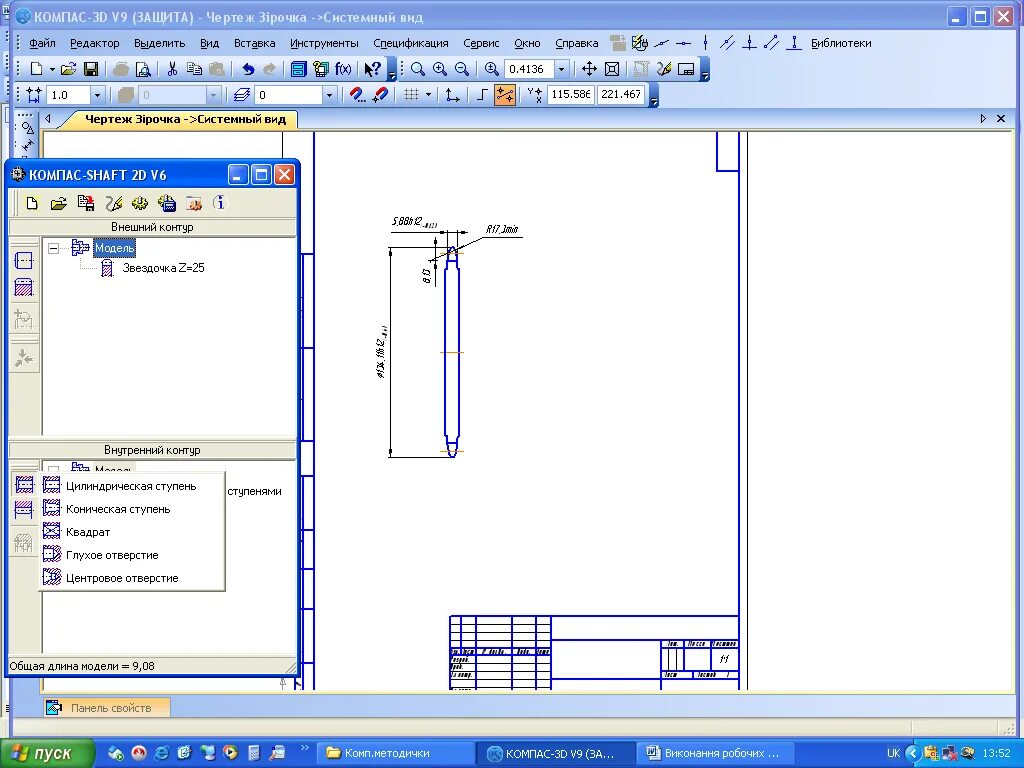Screen dimensions: 1024x768
Task: Open the zoom scale 0.4136 dropdown
Action: coord(561,69)
